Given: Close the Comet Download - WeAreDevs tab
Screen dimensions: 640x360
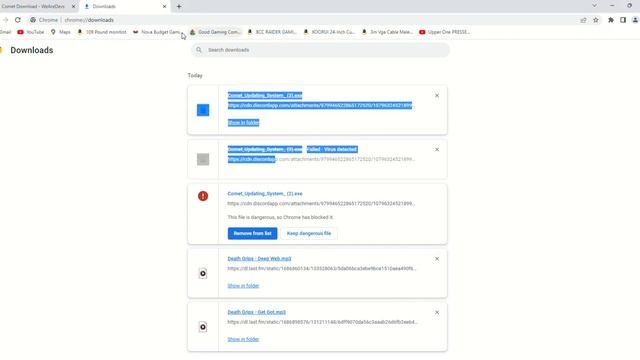Looking at the screenshot, I should [73, 7].
